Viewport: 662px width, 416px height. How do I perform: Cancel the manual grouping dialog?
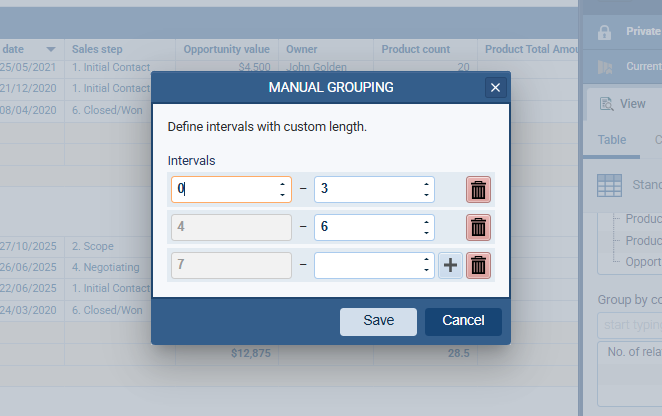463,321
